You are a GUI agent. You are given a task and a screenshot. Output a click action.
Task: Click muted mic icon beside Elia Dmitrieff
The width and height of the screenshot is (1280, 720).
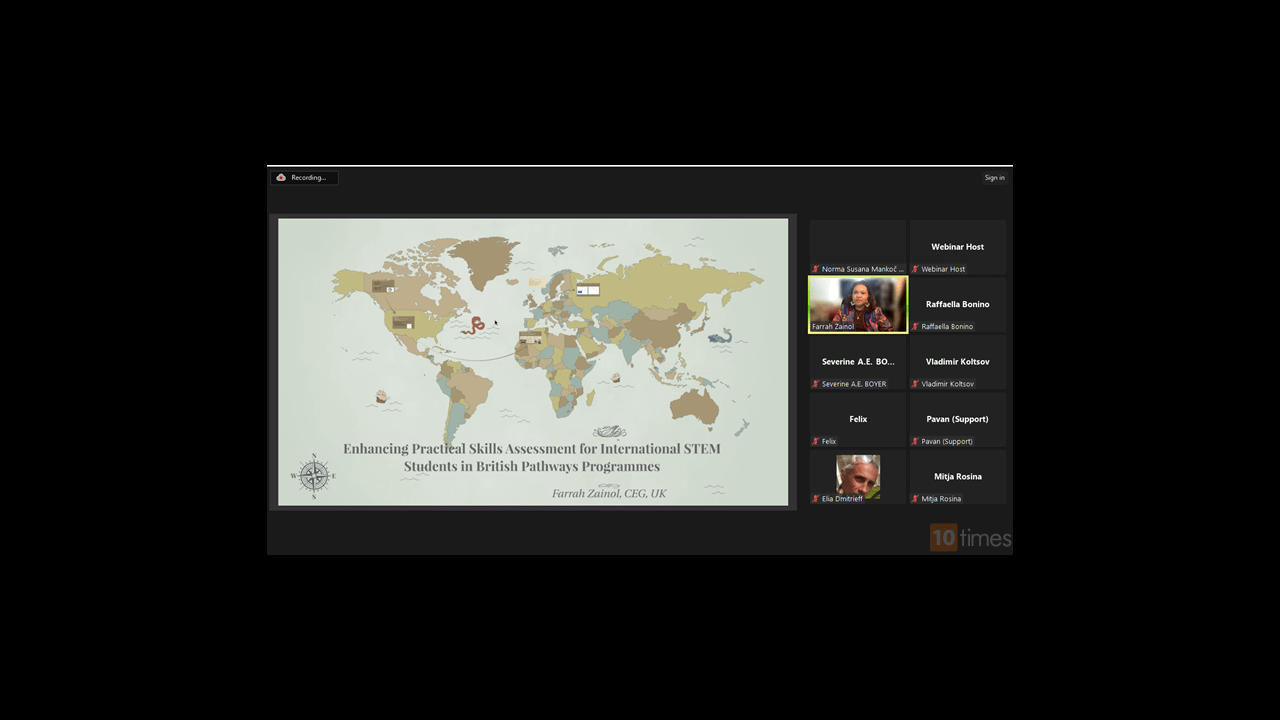pyautogui.click(x=816, y=499)
